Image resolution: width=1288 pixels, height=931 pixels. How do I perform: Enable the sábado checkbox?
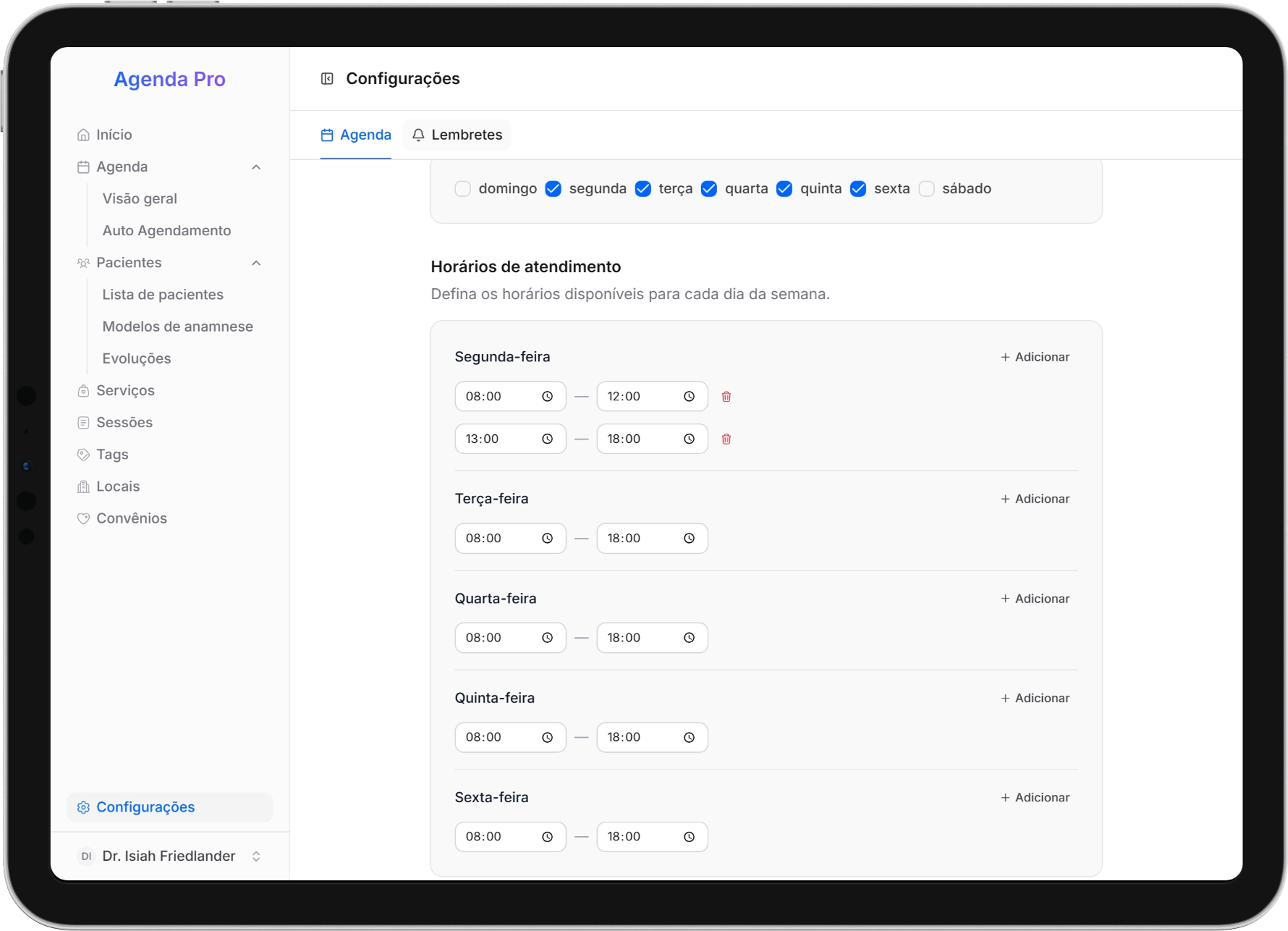click(x=926, y=189)
